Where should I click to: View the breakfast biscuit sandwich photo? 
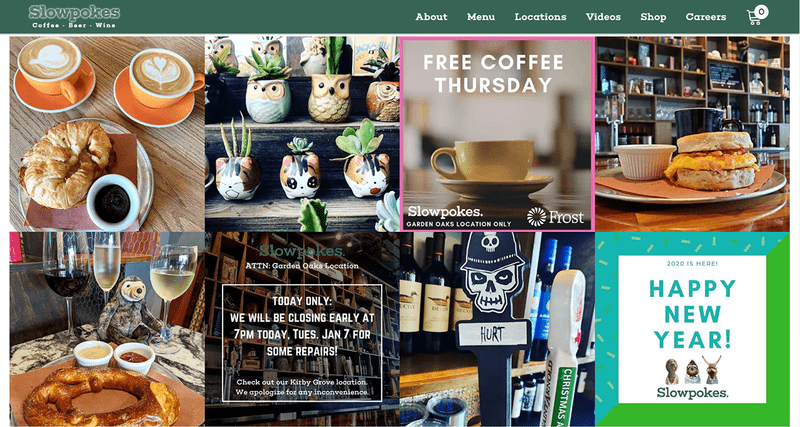point(692,134)
